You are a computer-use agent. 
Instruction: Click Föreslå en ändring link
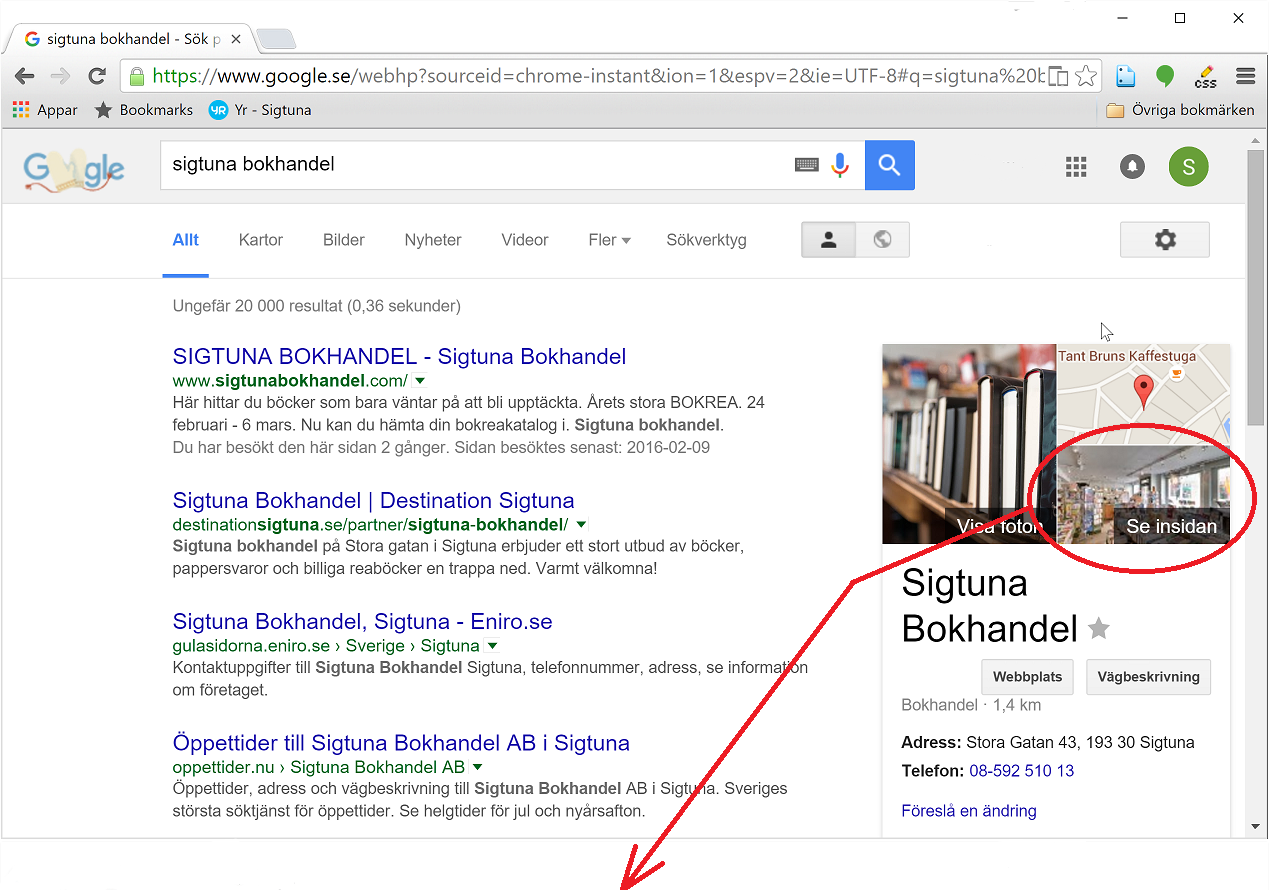969,811
